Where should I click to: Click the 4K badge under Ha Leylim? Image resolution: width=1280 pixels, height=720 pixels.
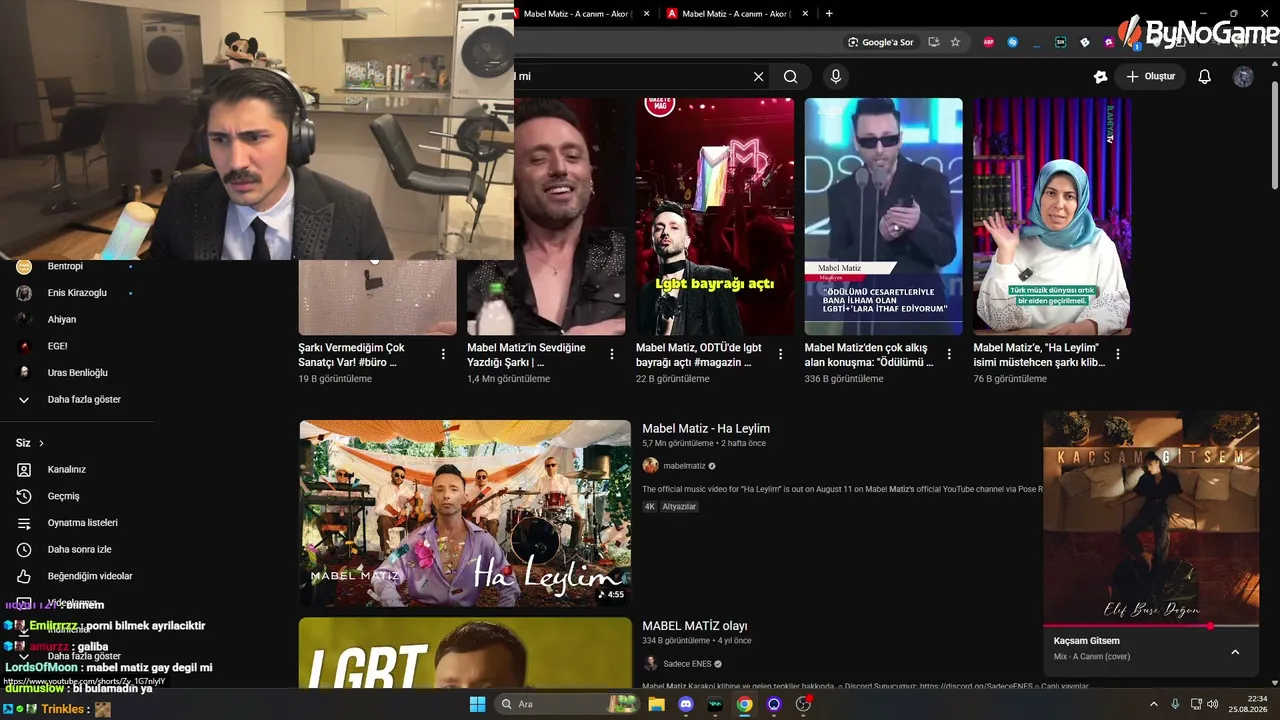pyautogui.click(x=650, y=507)
